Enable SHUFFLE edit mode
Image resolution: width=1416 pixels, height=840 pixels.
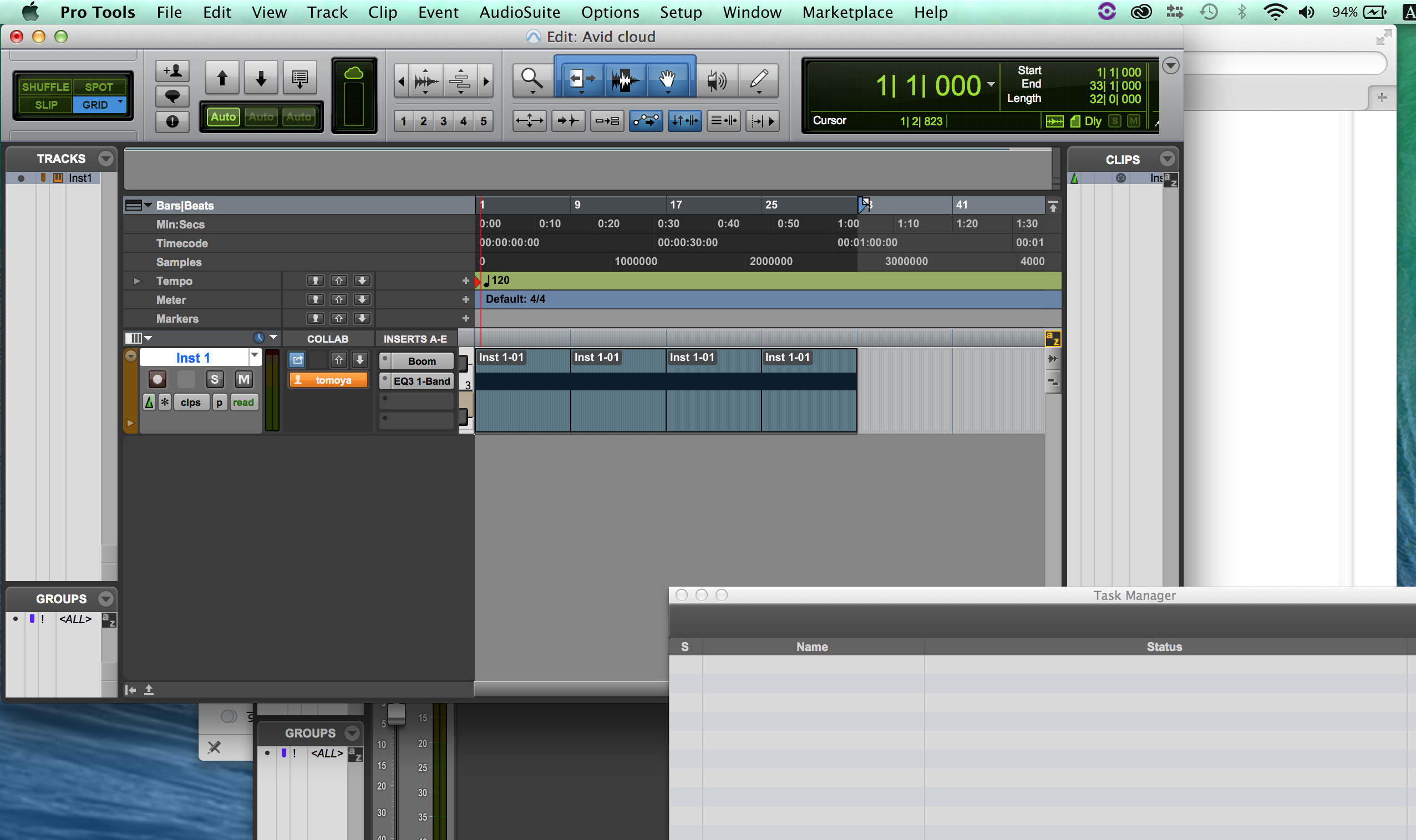pyautogui.click(x=45, y=86)
